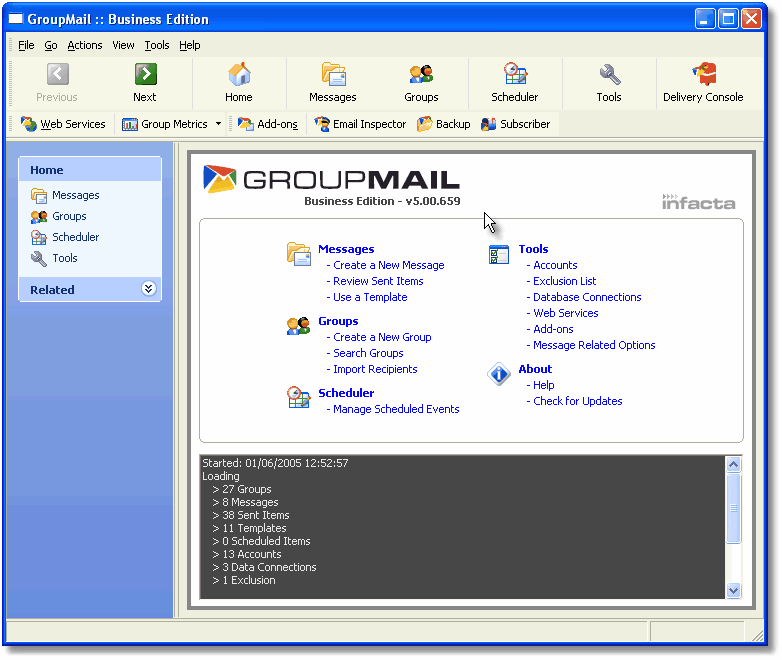The image size is (782, 660).
Task: Click the log panel scroll down arrow
Action: click(734, 591)
